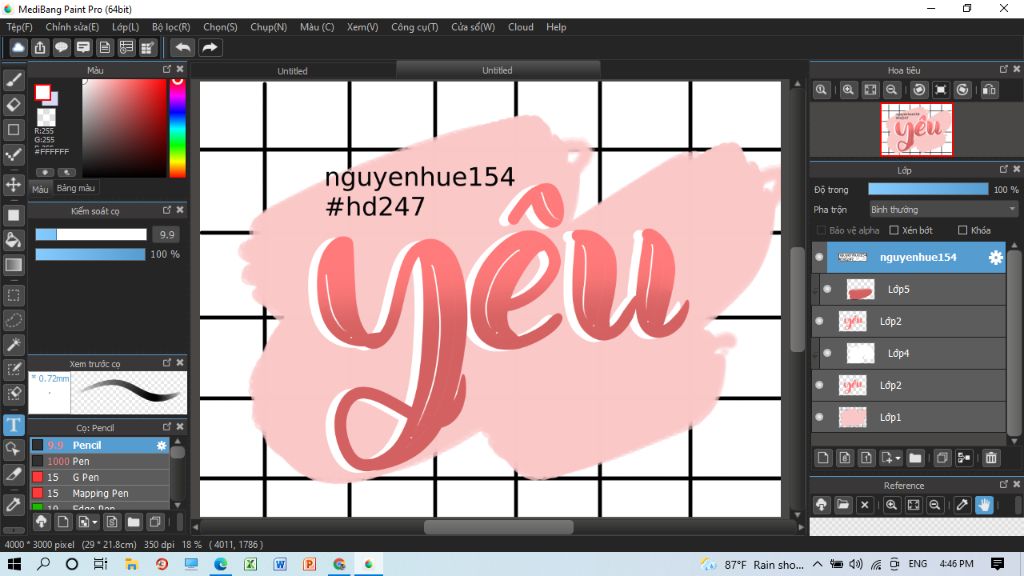Select the eyedropper in the Reference panel

pyautogui.click(x=962, y=505)
